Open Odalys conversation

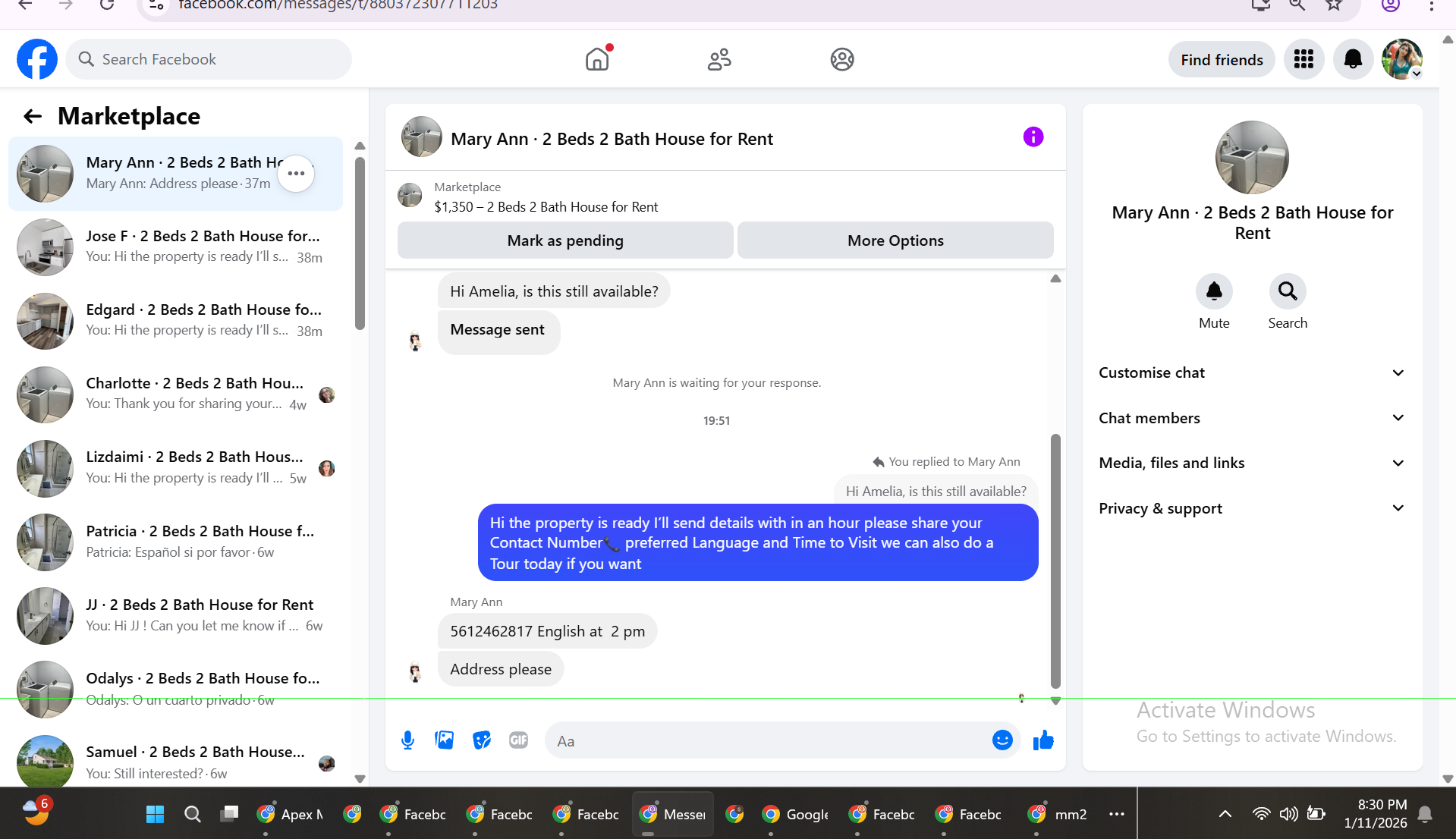click(x=176, y=690)
